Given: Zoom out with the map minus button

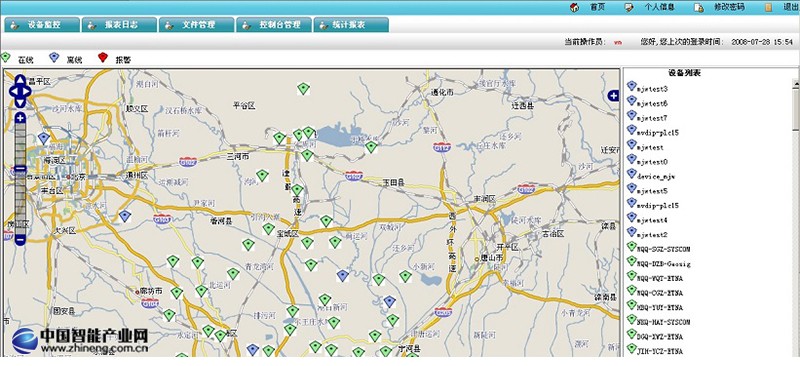Looking at the screenshot, I should tap(20, 239).
